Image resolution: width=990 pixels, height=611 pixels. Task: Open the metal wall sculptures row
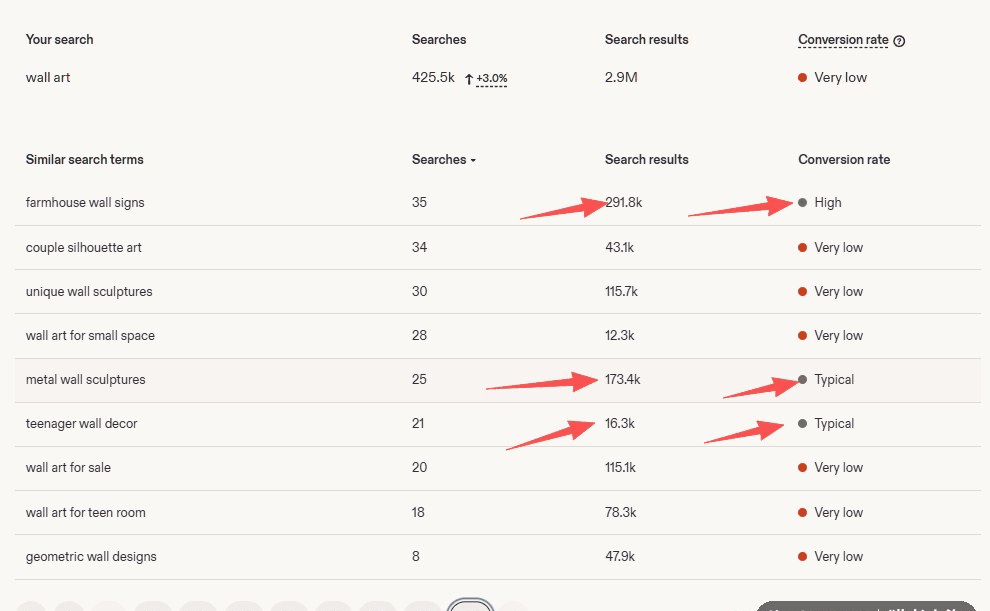pyautogui.click(x=498, y=380)
